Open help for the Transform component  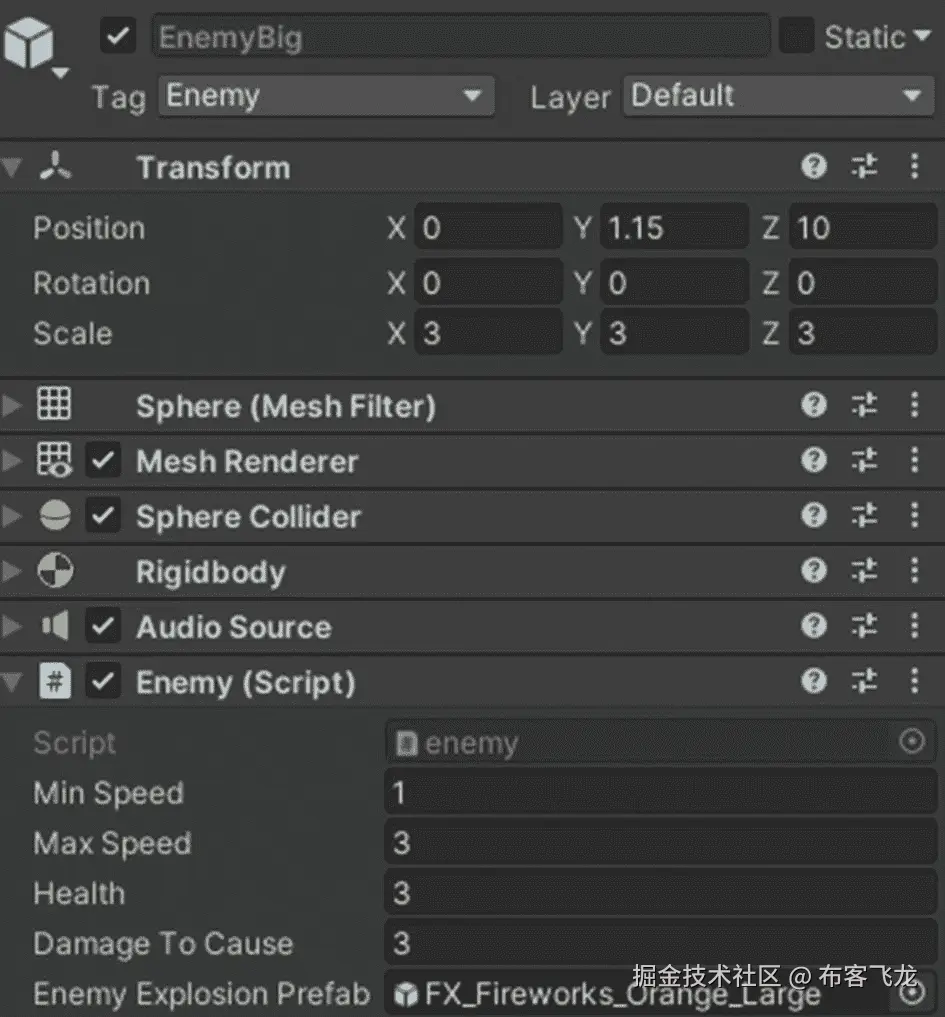(x=814, y=167)
